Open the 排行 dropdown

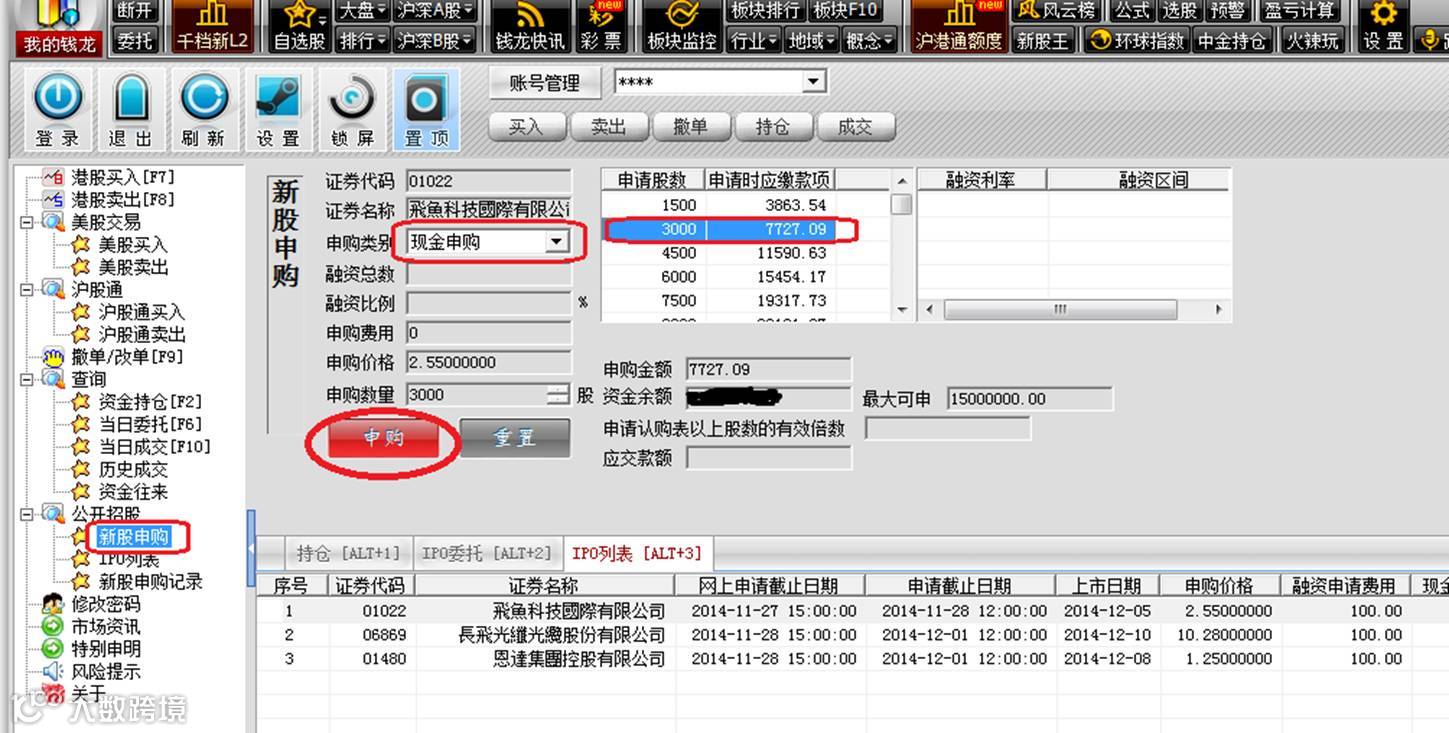click(x=360, y=41)
